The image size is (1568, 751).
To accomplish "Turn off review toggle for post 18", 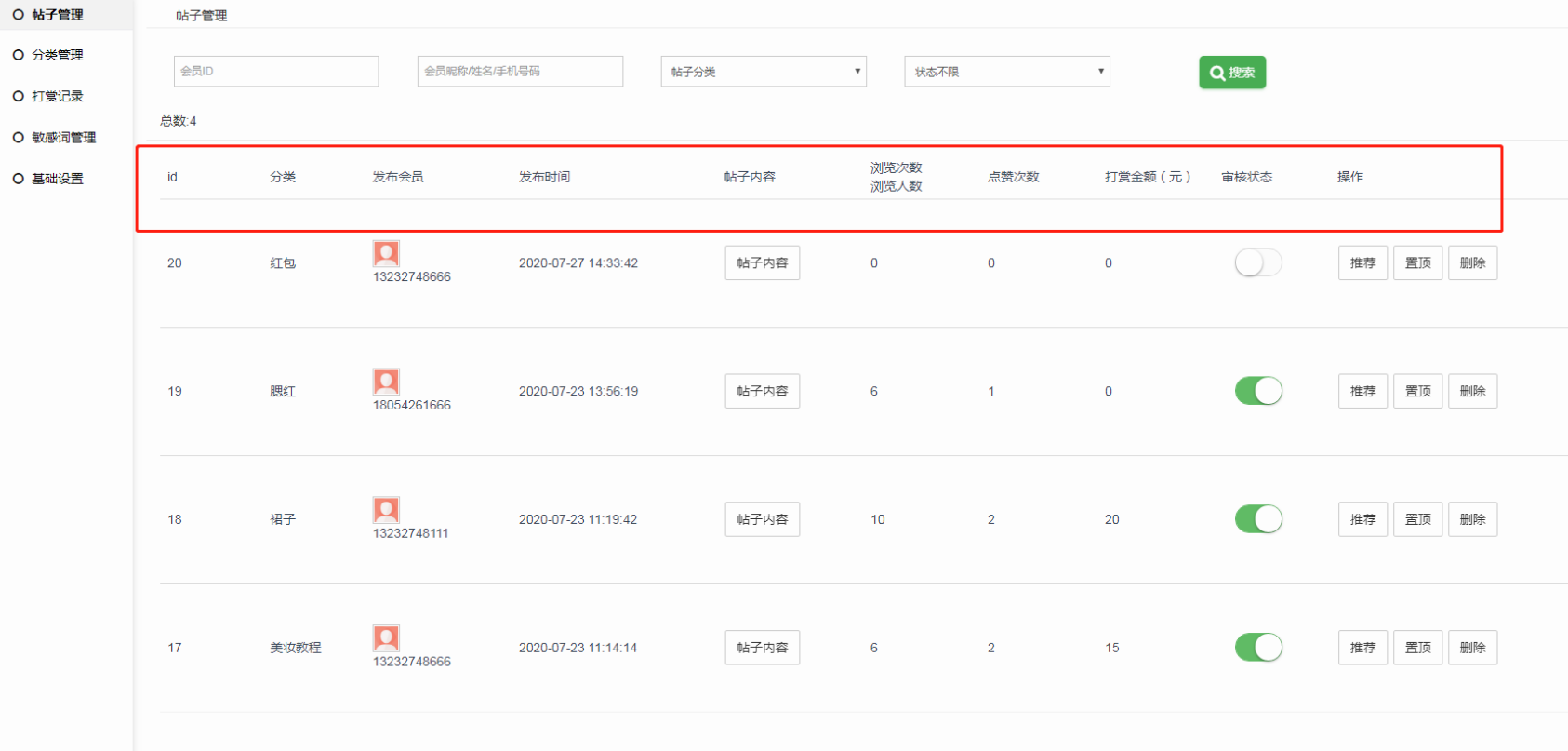I will [x=1257, y=519].
